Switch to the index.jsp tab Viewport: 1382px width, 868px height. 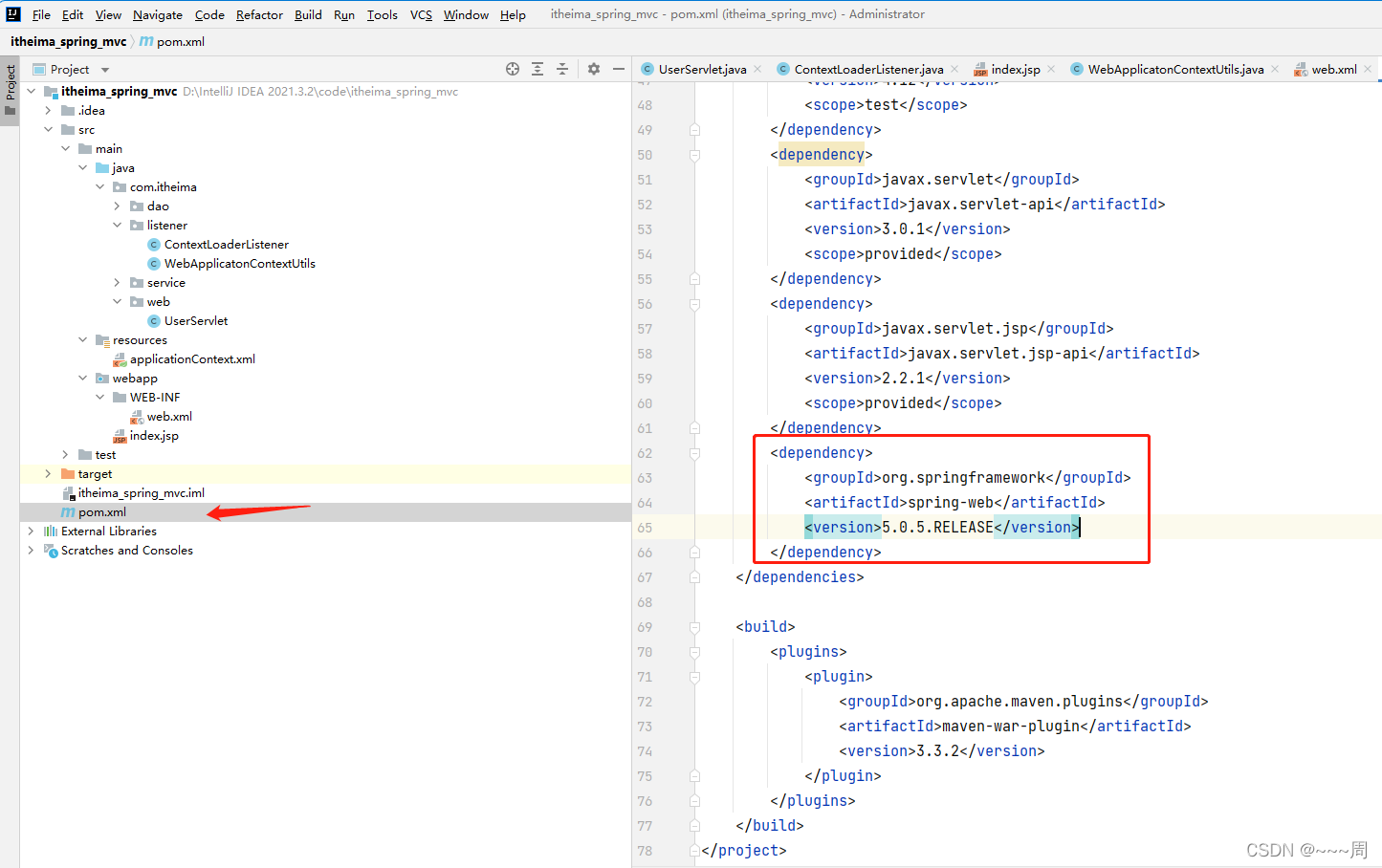[1015, 69]
